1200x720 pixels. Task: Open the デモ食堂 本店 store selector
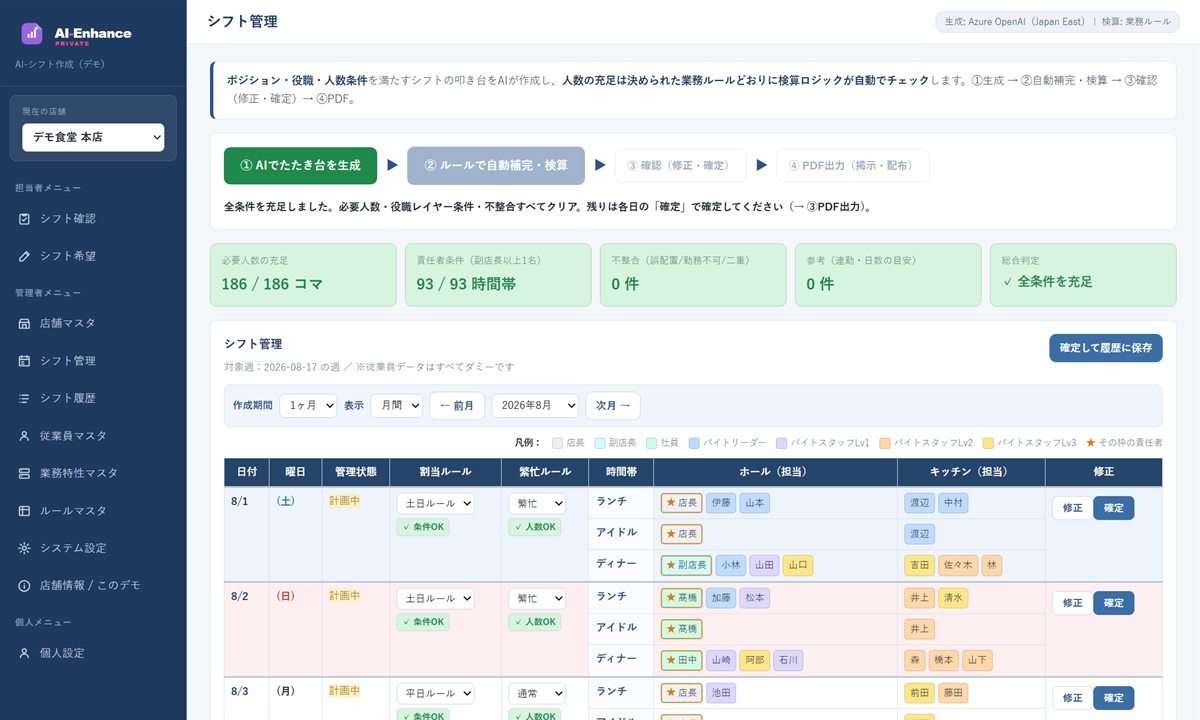click(x=93, y=137)
